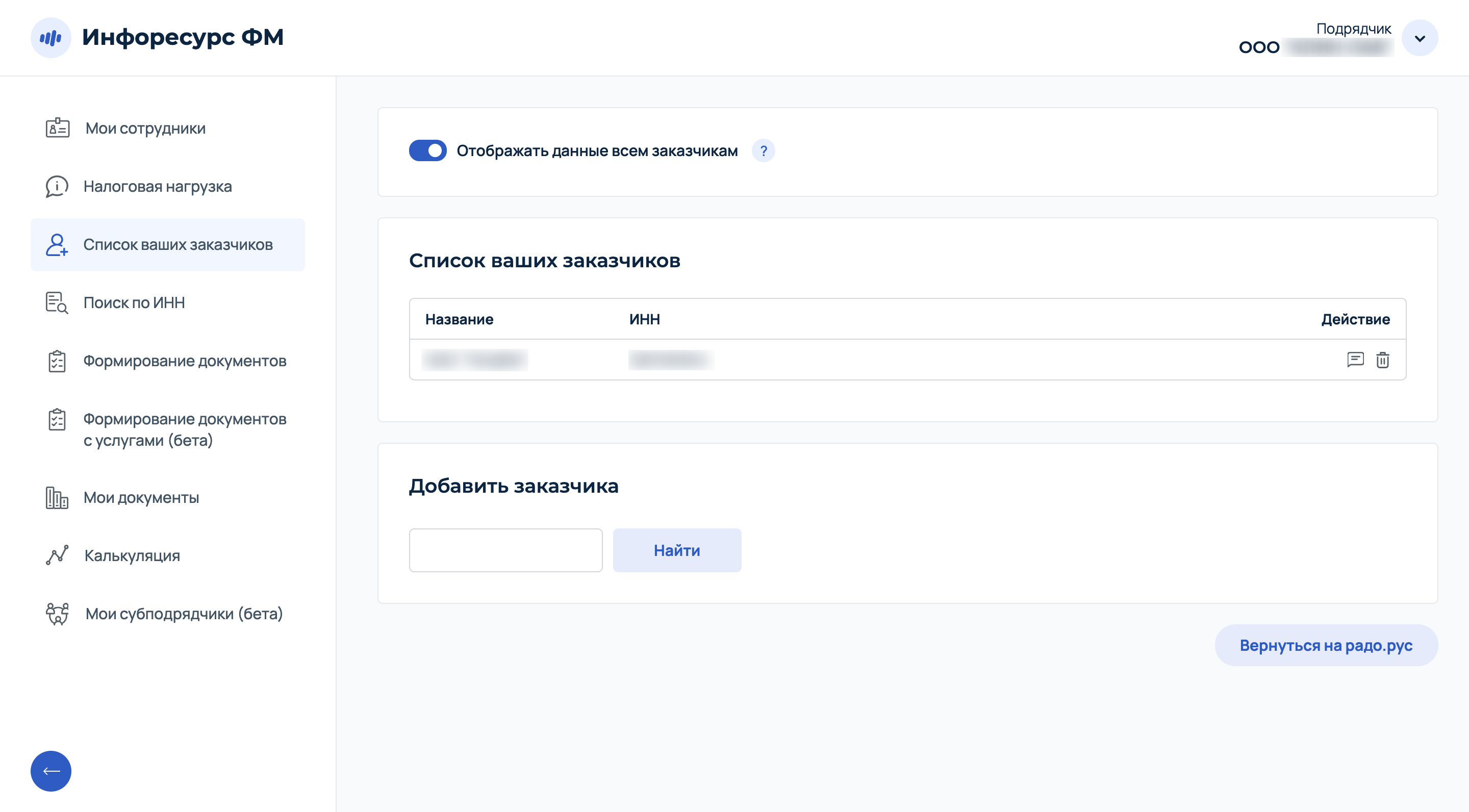Expand the Подрядчик account dropdown chevron
Image resolution: width=1469 pixels, height=812 pixels.
click(1420, 38)
